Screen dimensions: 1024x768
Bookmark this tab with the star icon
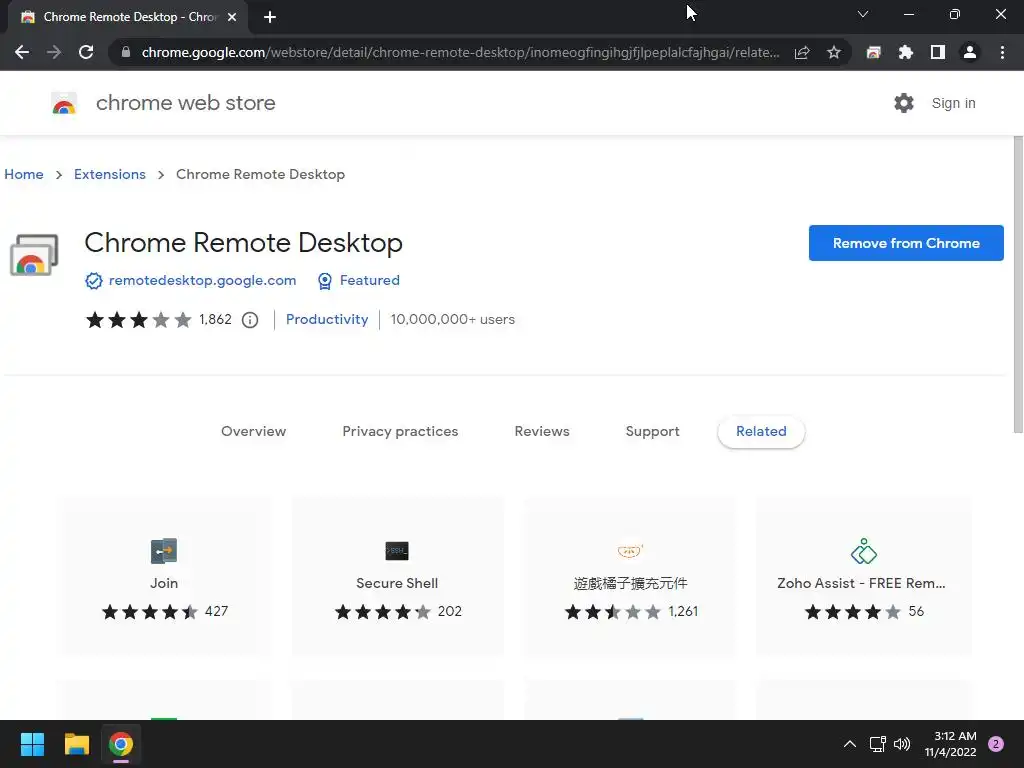834,52
